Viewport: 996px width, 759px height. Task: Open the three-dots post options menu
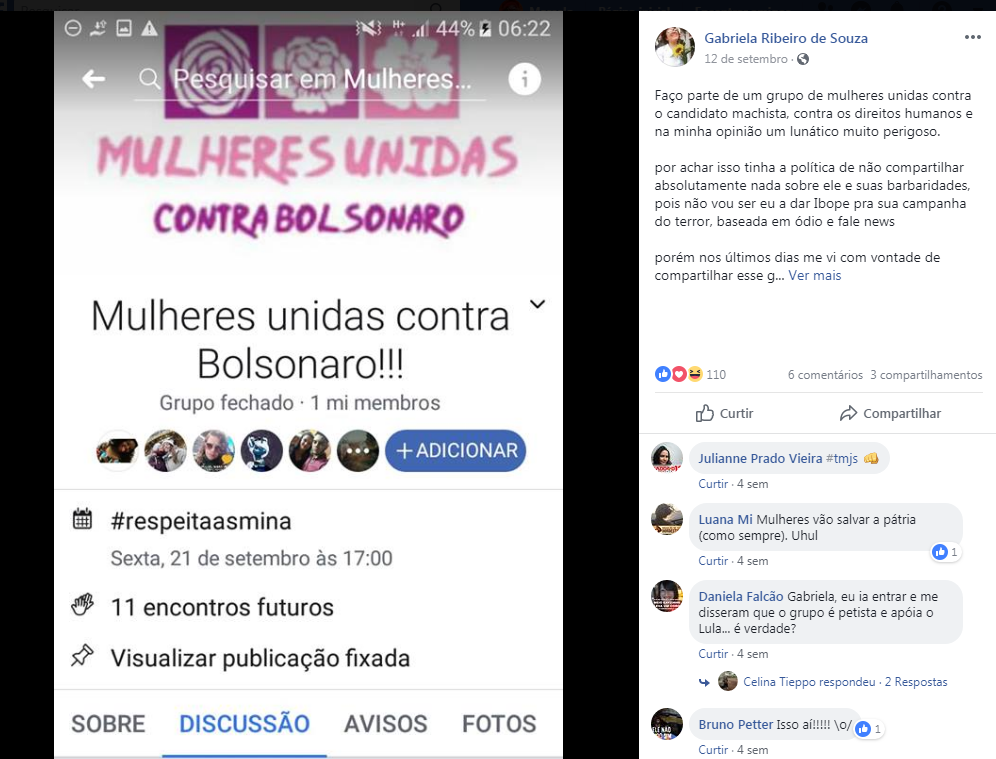tap(972, 37)
